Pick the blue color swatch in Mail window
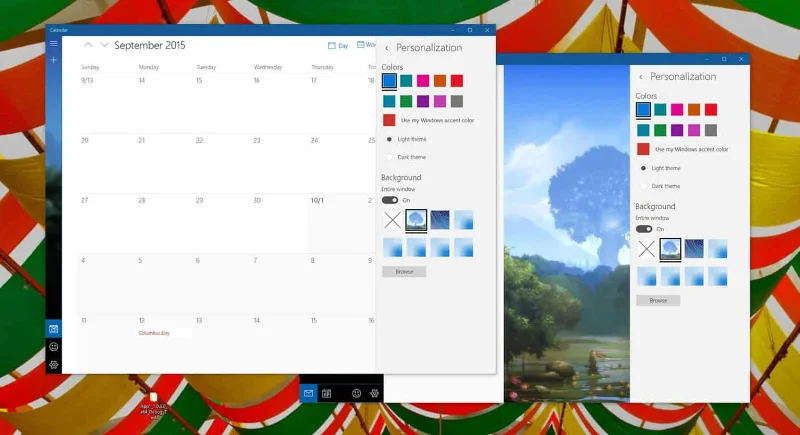The image size is (800, 435). click(x=643, y=110)
